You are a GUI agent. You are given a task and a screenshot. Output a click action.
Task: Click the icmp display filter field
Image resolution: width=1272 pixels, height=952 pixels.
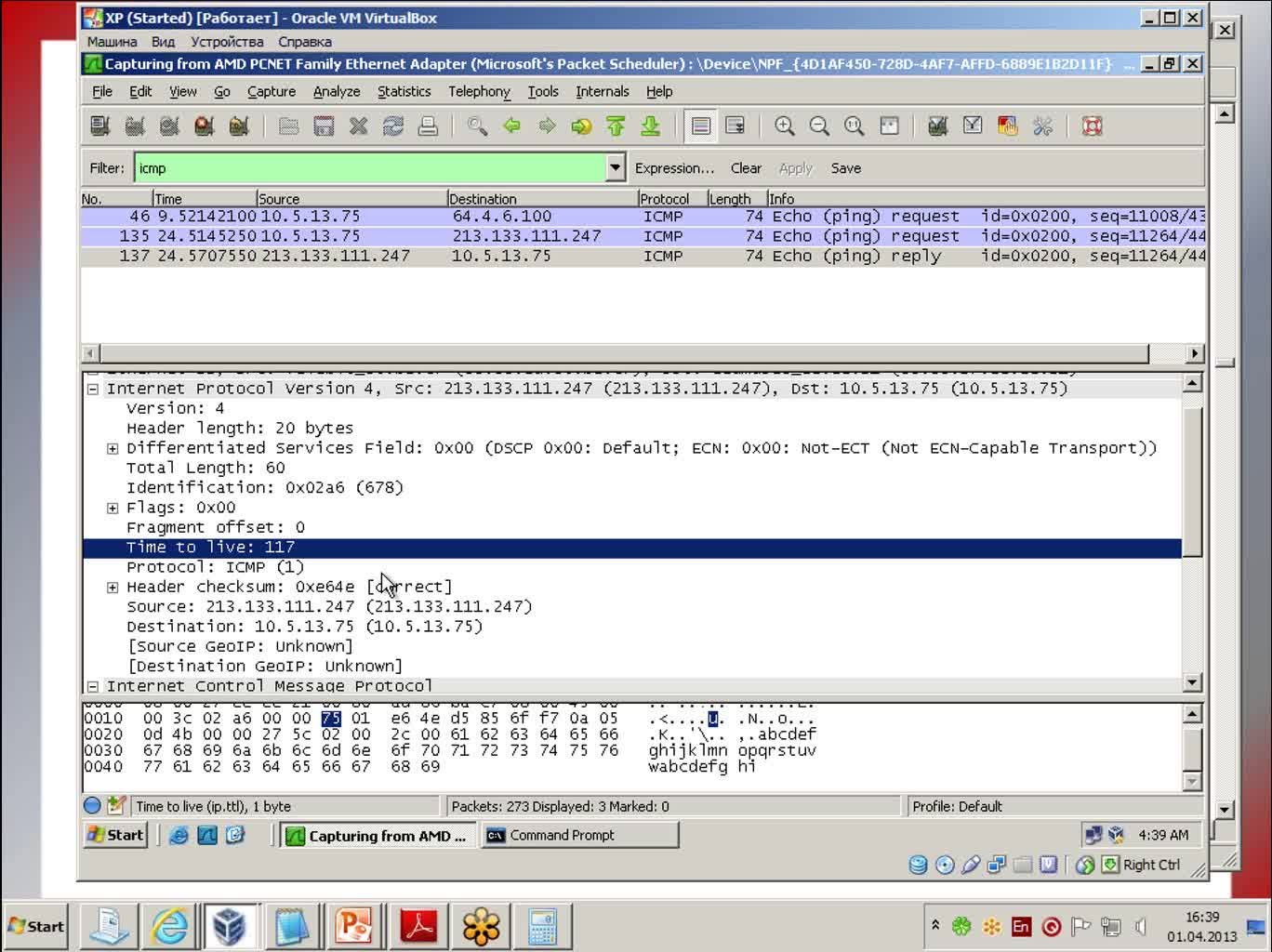tap(371, 168)
